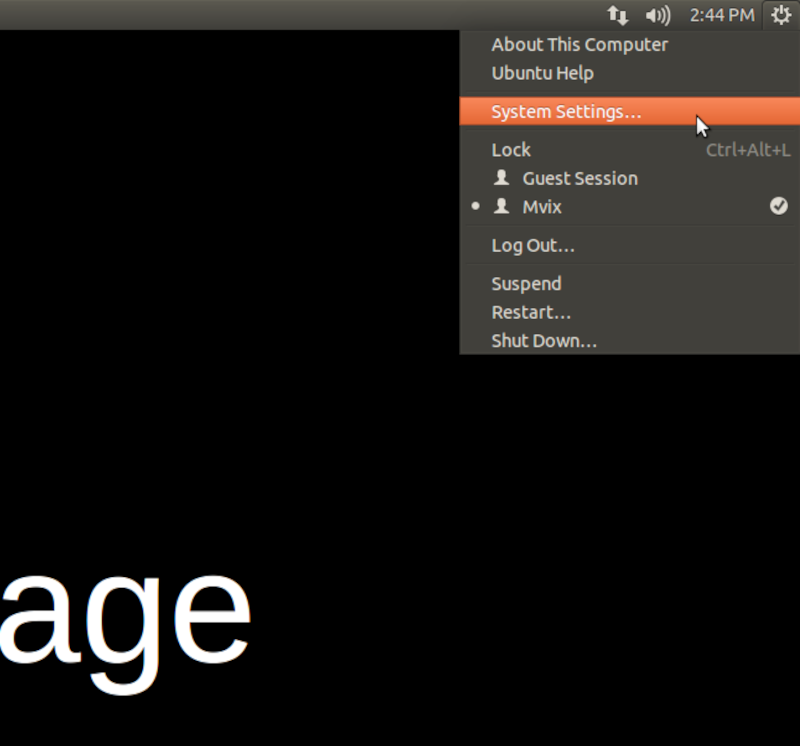Click the power cog session icon
Screen dimensions: 800x746
tap(781, 15)
